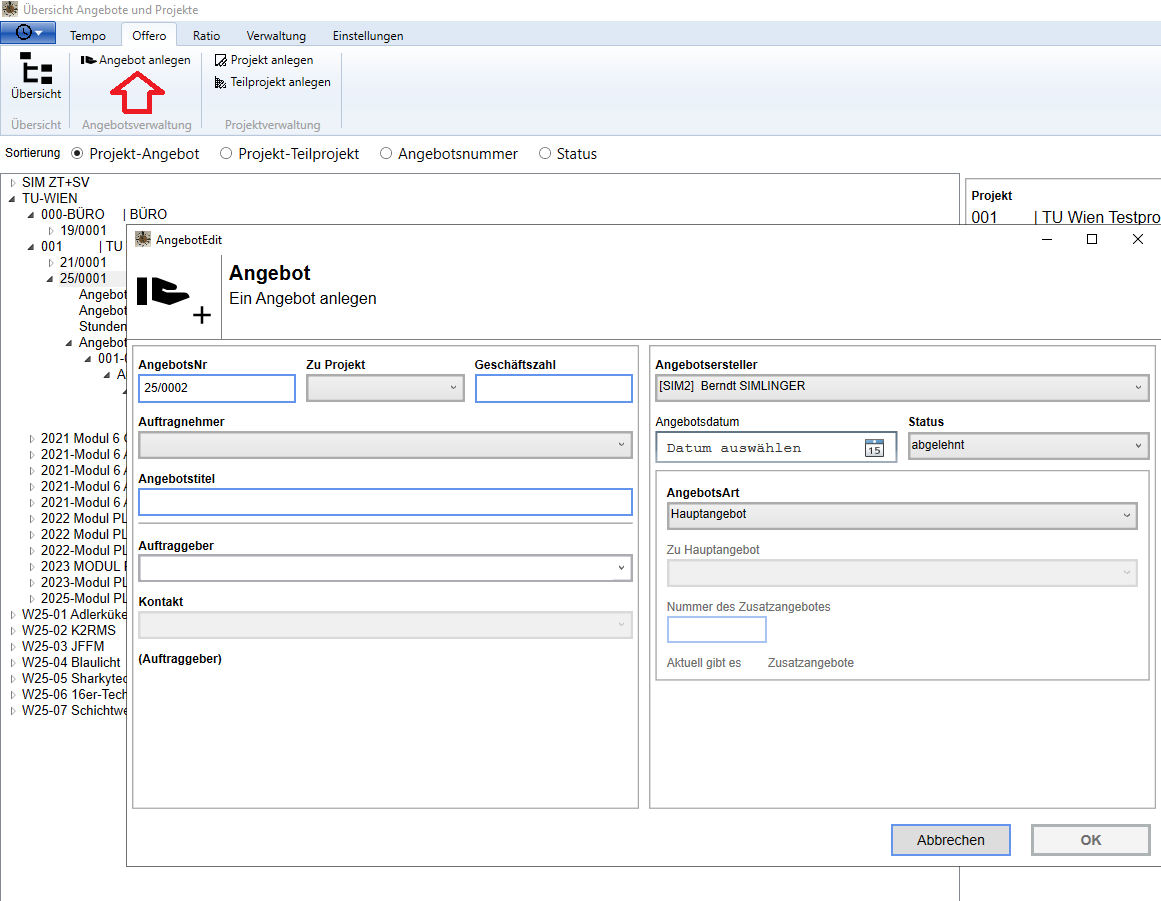This screenshot has width=1161, height=901.
Task: Select the Projekt-Teilprojekt sorting option
Action: [x=226, y=154]
